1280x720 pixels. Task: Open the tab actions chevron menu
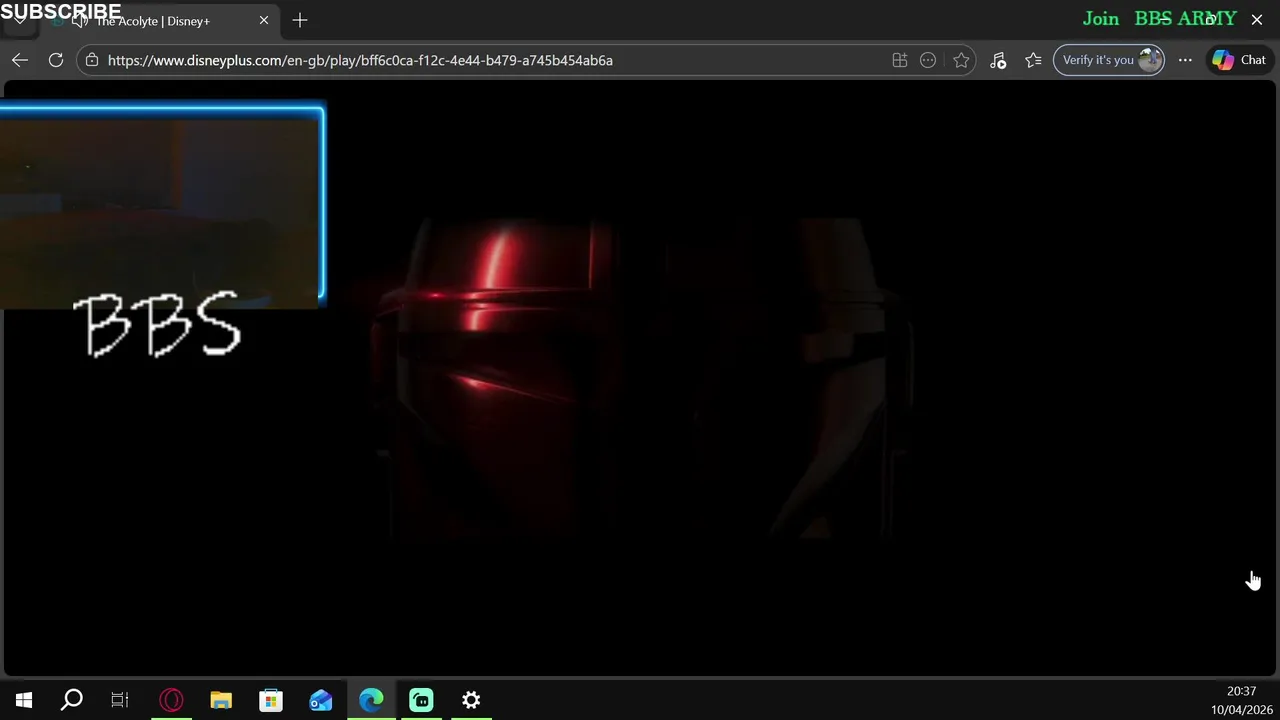pyautogui.click(x=20, y=20)
